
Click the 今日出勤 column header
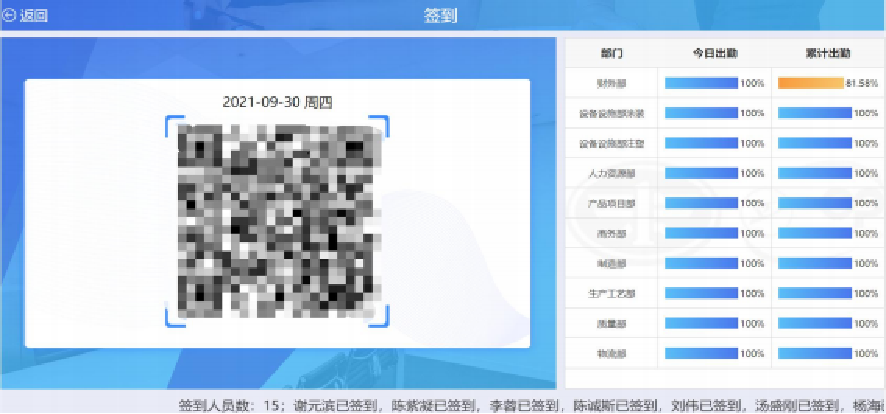715,54
